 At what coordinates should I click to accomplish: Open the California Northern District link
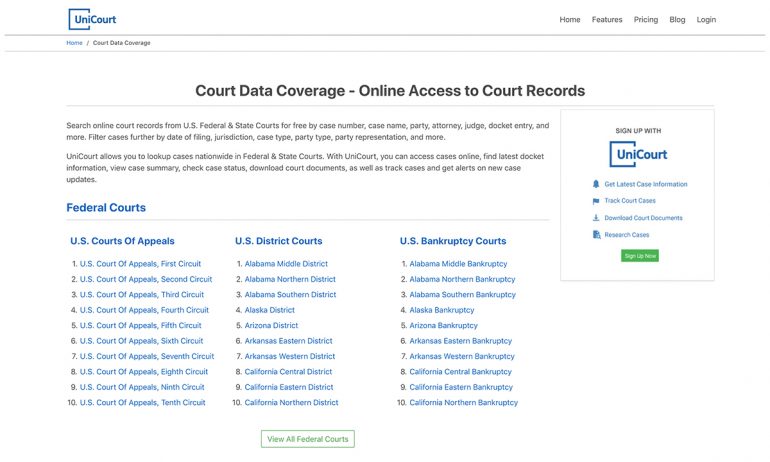pyautogui.click(x=292, y=403)
